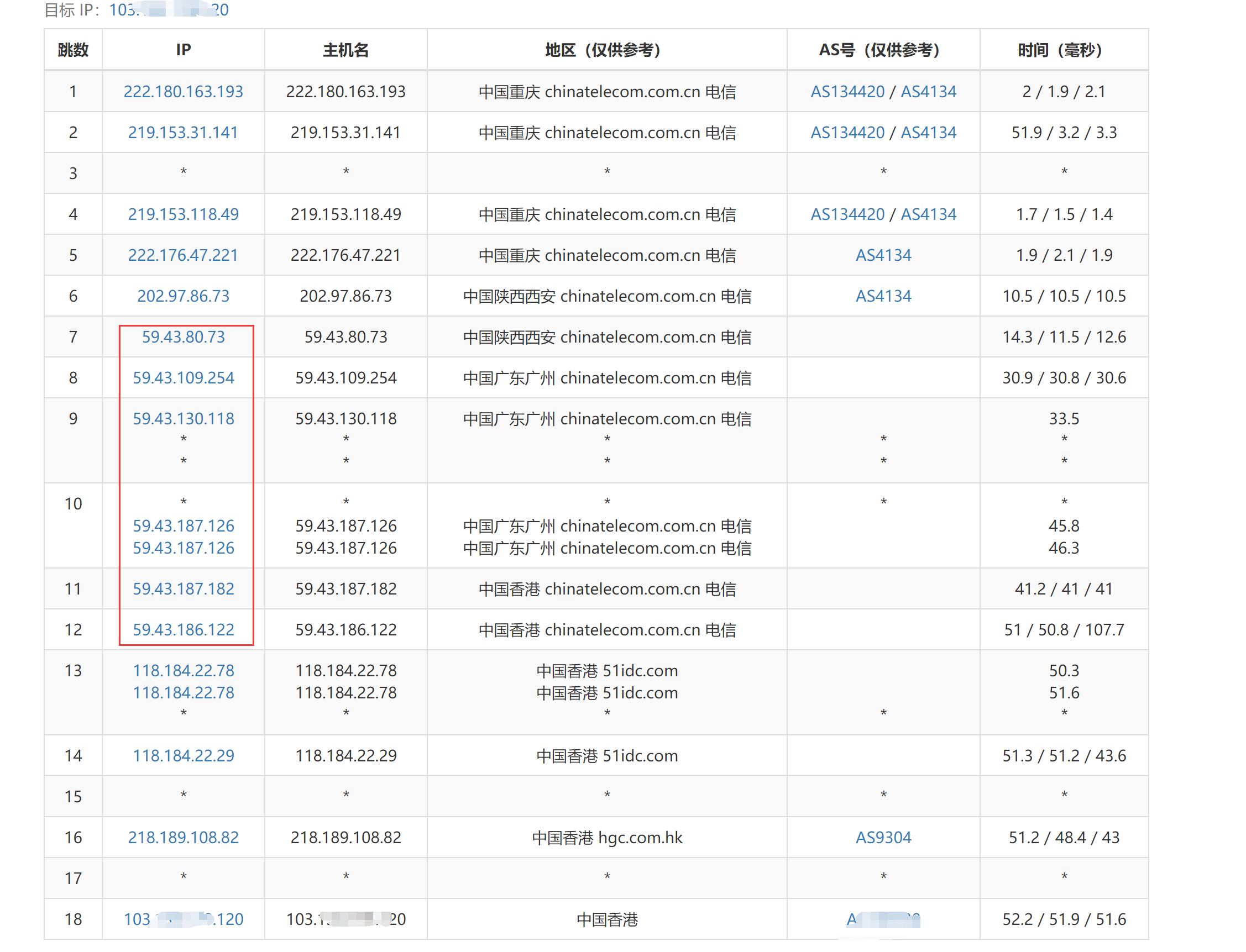Select highlighted IP 59.43.80.73
The image size is (1246, 952).
click(184, 336)
